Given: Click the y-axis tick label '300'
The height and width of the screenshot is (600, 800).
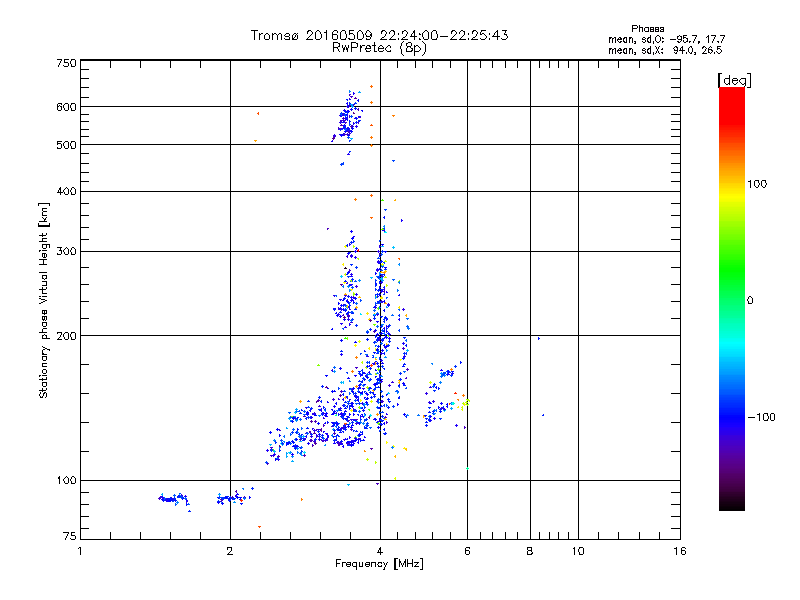Looking at the screenshot, I should pyautogui.click(x=66, y=252).
